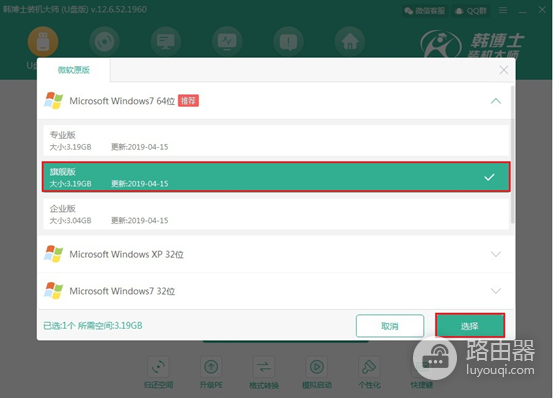Select the 专业版 edition row
The image size is (553, 398).
pos(276,140)
